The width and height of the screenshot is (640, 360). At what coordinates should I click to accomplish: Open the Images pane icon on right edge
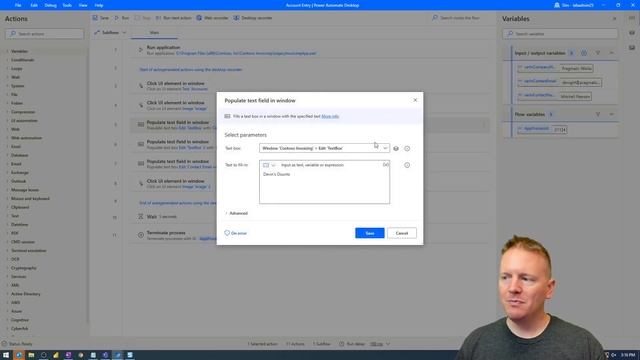click(632, 47)
